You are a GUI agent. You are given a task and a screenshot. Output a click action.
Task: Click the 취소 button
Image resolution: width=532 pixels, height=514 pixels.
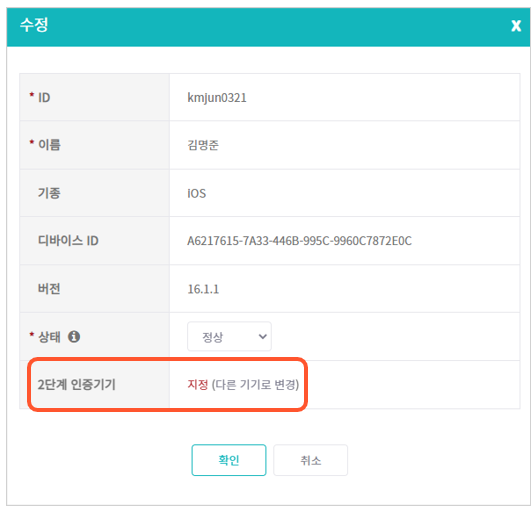[x=310, y=460]
